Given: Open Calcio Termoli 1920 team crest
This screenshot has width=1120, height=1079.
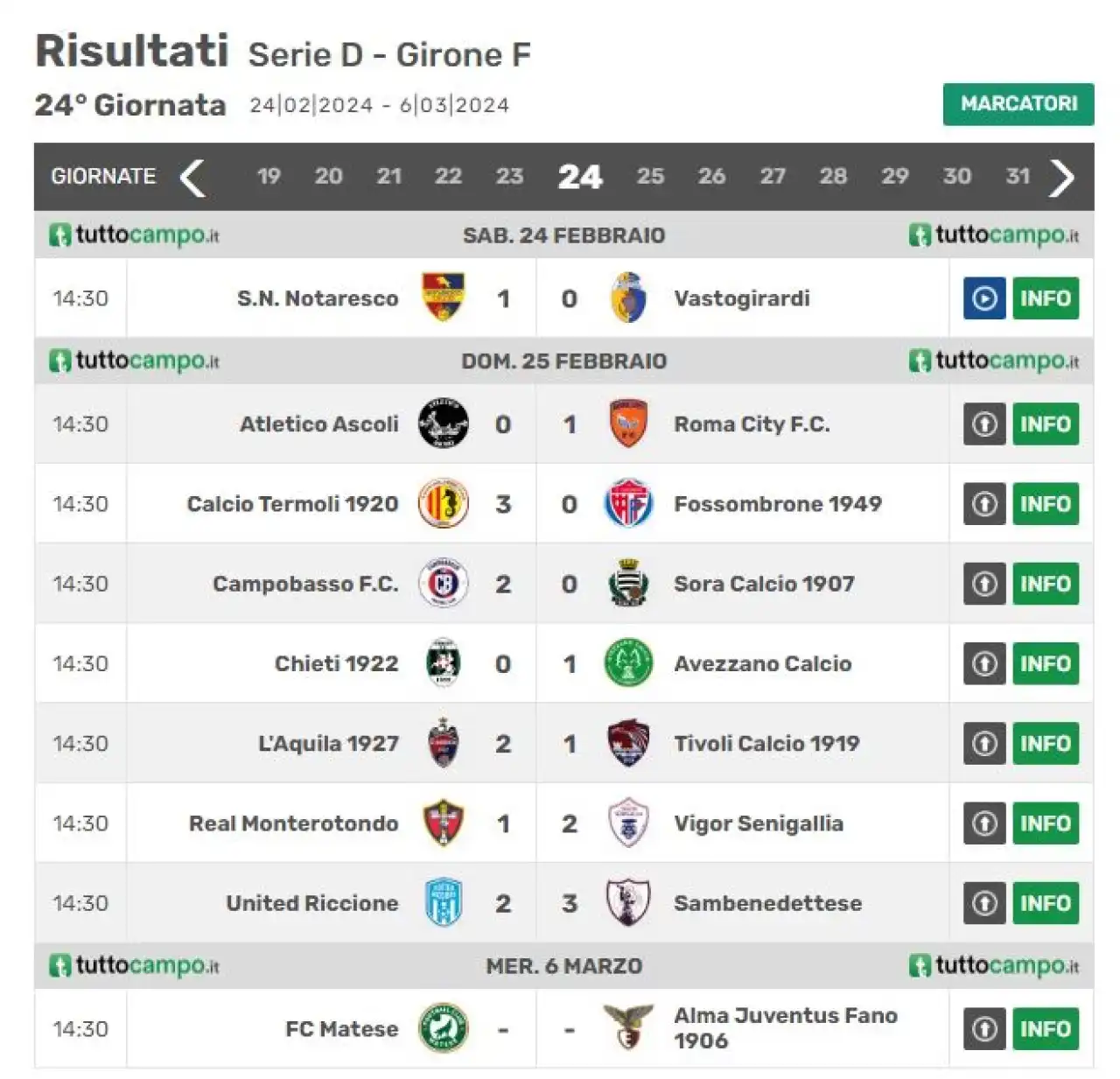Looking at the screenshot, I should coord(443,504).
